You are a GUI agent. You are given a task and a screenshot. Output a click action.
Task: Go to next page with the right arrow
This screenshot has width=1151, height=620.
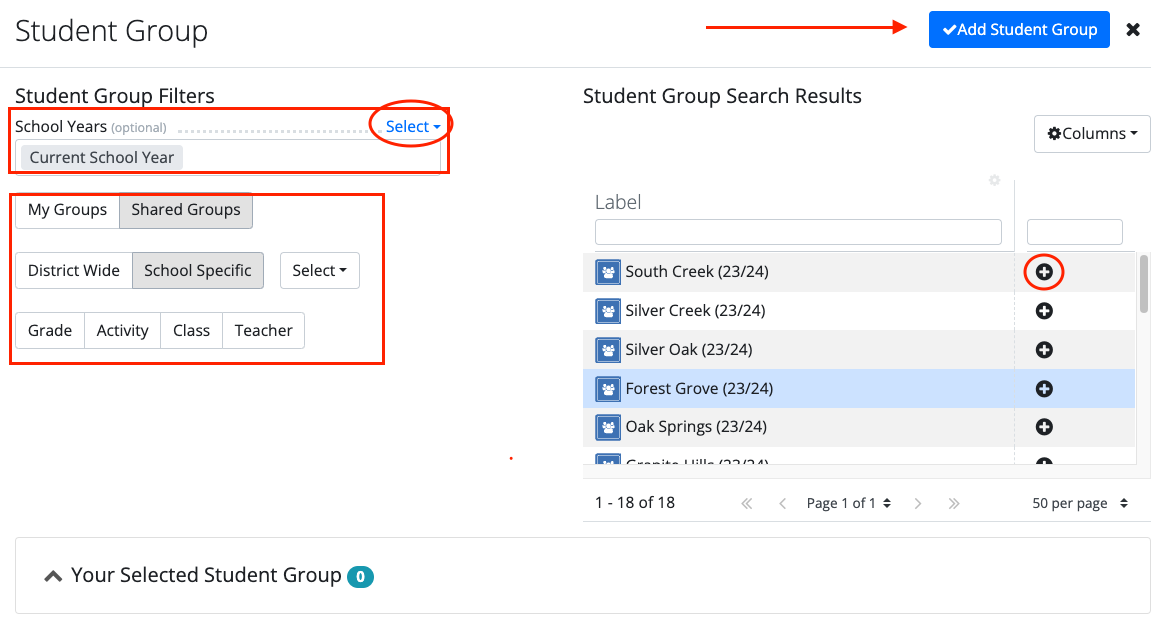pyautogui.click(x=918, y=503)
